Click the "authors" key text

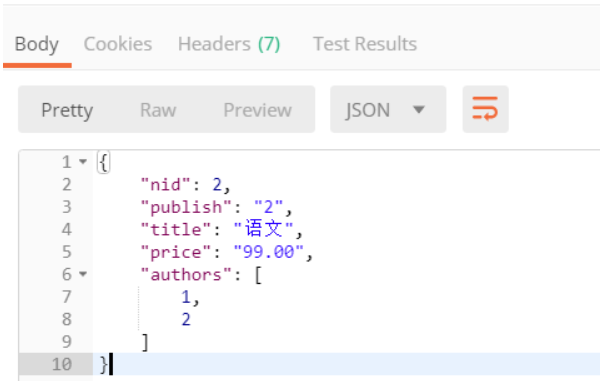186,275
